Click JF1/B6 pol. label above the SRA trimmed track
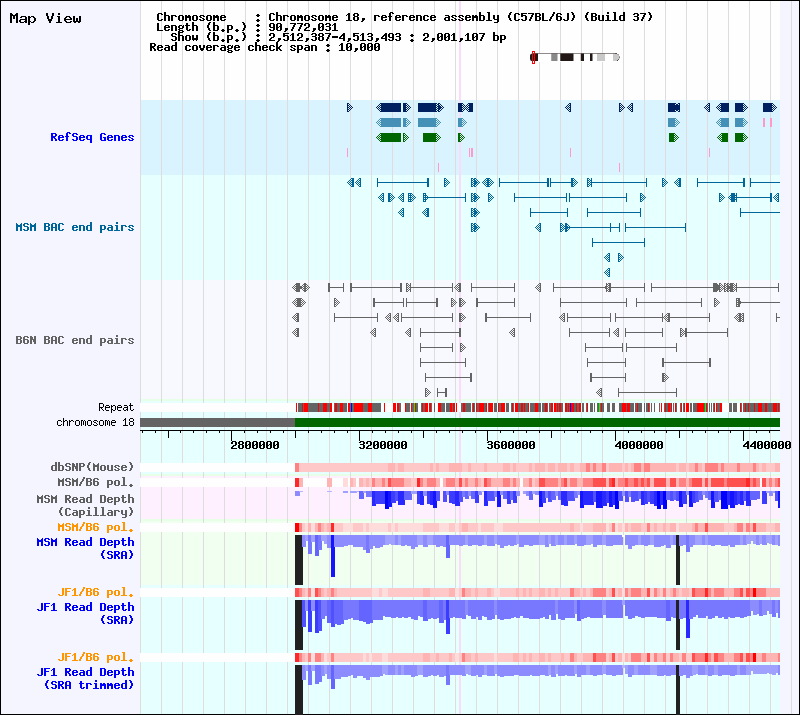Viewport: 800px width, 715px height. [95, 657]
